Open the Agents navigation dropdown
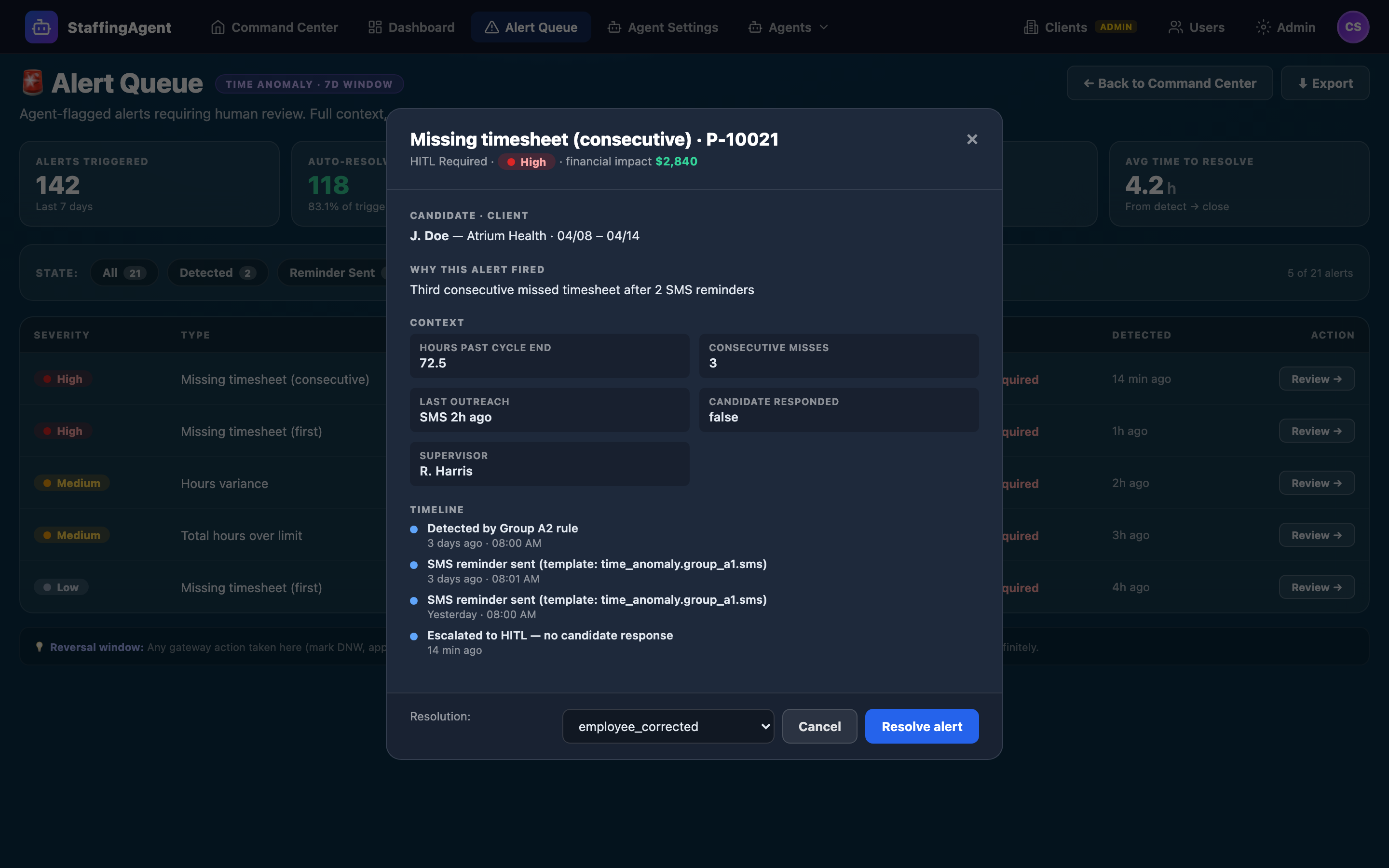Viewport: 1389px width, 868px height. 788,27
